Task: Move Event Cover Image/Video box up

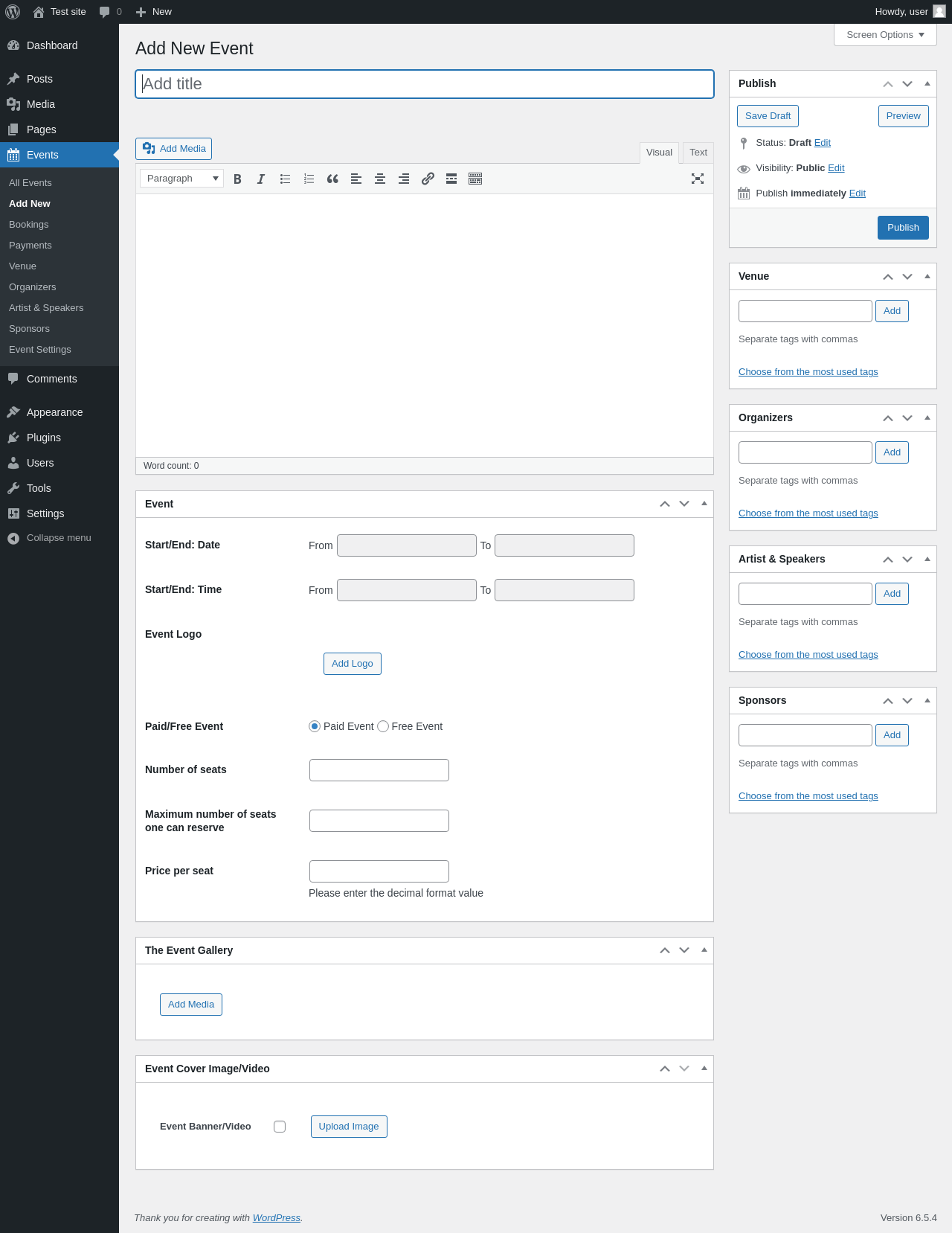Action: 665,1069
